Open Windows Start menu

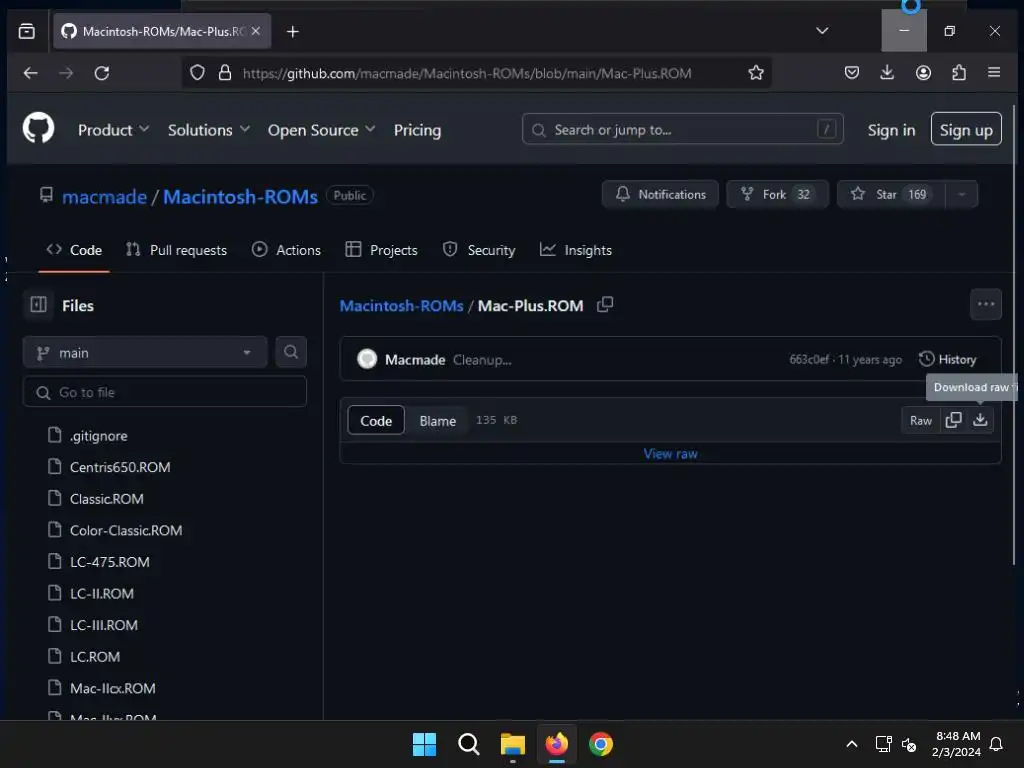click(x=424, y=744)
